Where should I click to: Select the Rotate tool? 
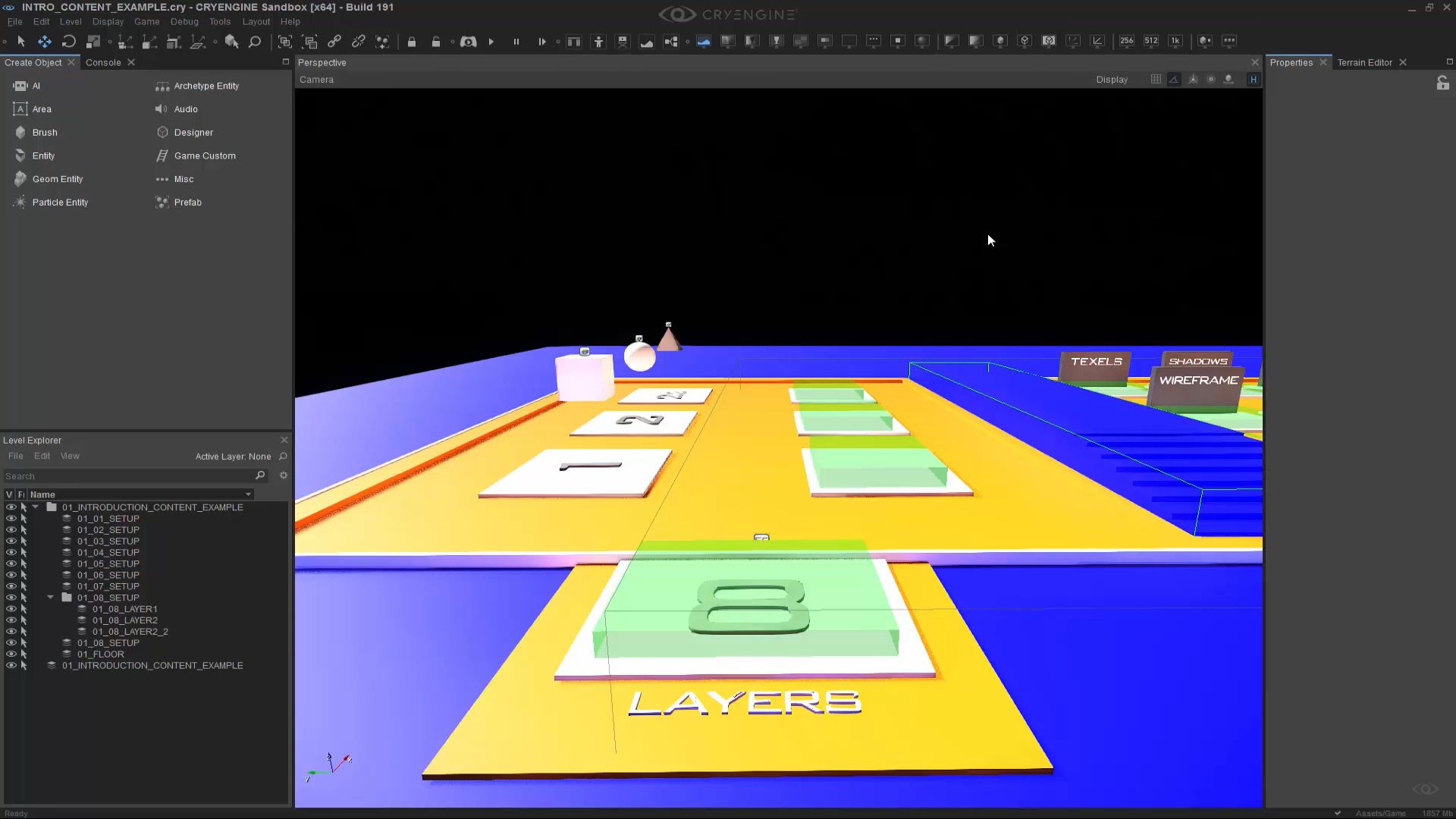pos(68,42)
